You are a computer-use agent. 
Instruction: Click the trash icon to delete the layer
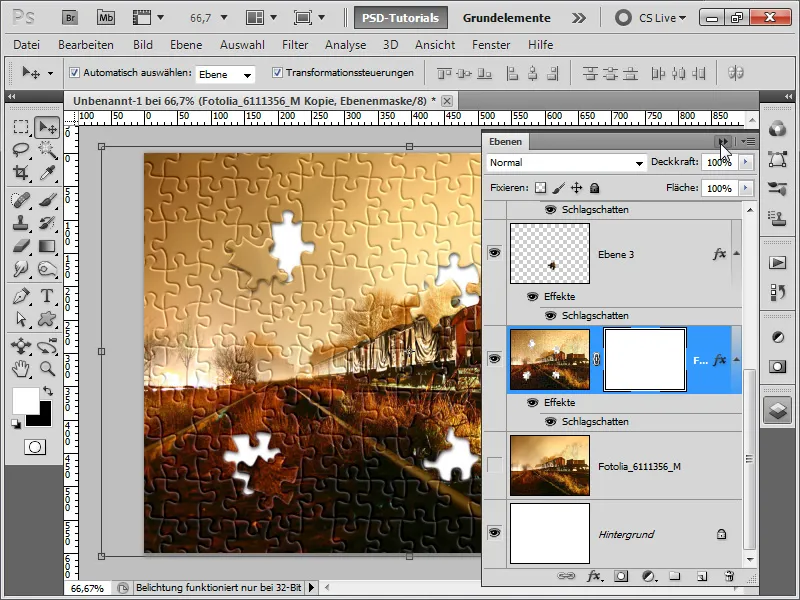click(x=729, y=577)
